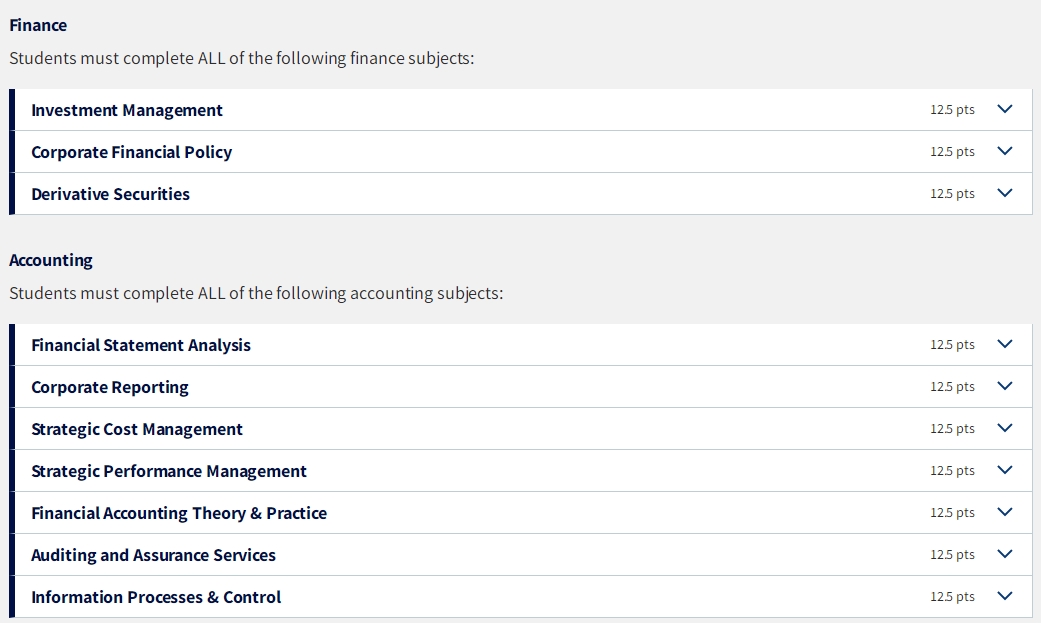Open Auditing and Assurance Services title

(x=153, y=555)
